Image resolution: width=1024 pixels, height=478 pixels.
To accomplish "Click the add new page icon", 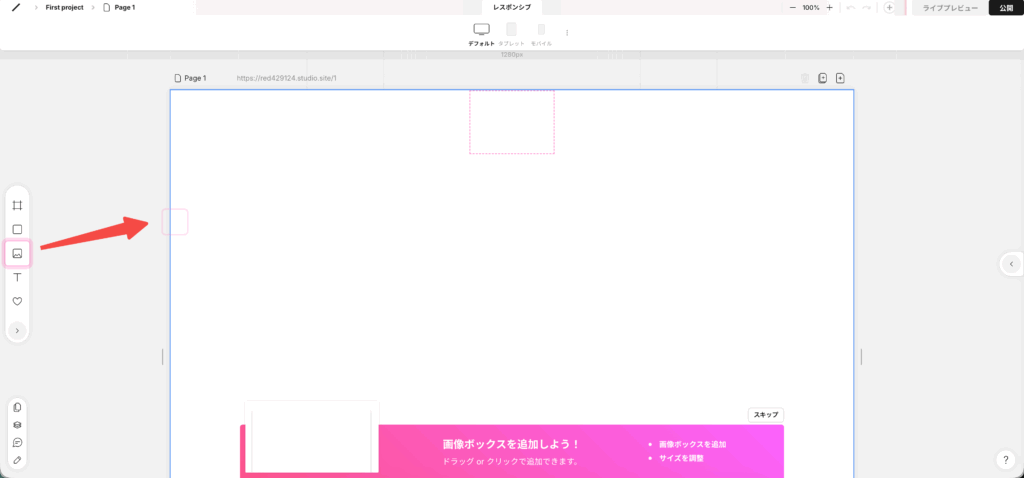I will click(840, 78).
